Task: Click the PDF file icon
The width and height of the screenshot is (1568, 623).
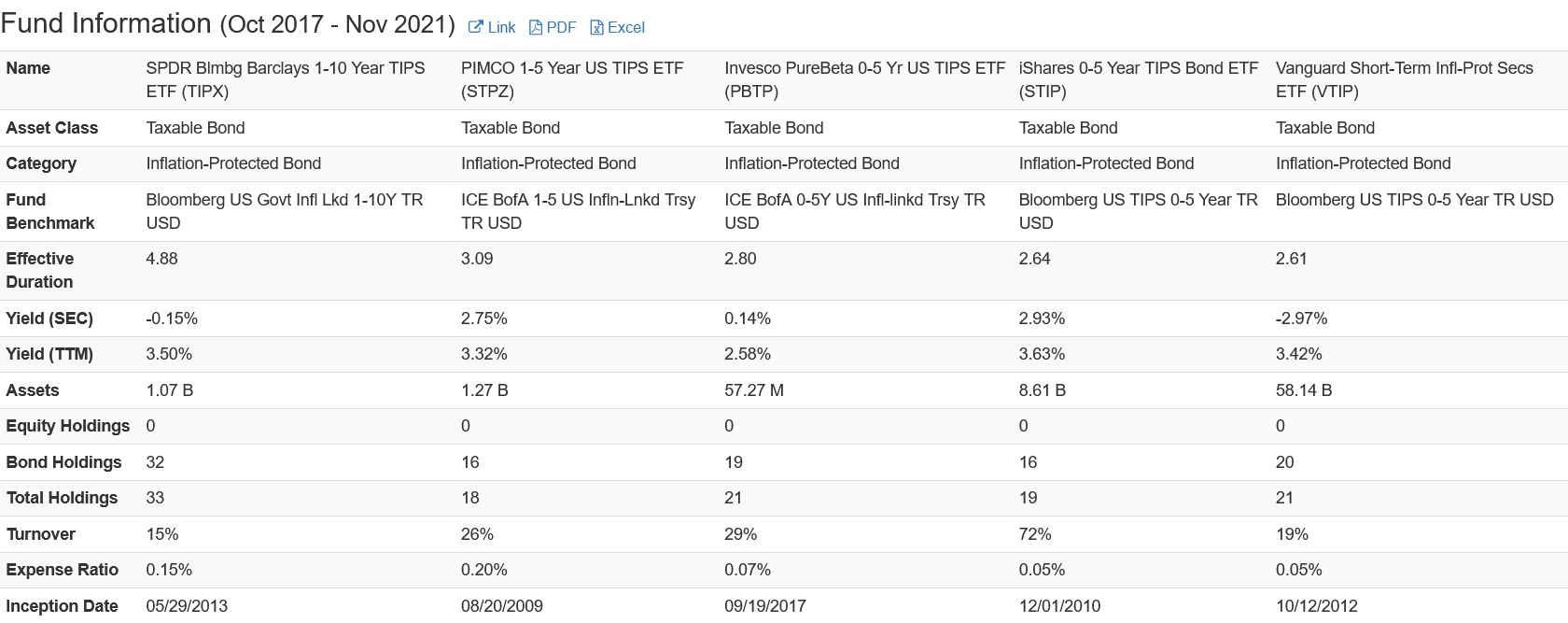Action: (536, 28)
